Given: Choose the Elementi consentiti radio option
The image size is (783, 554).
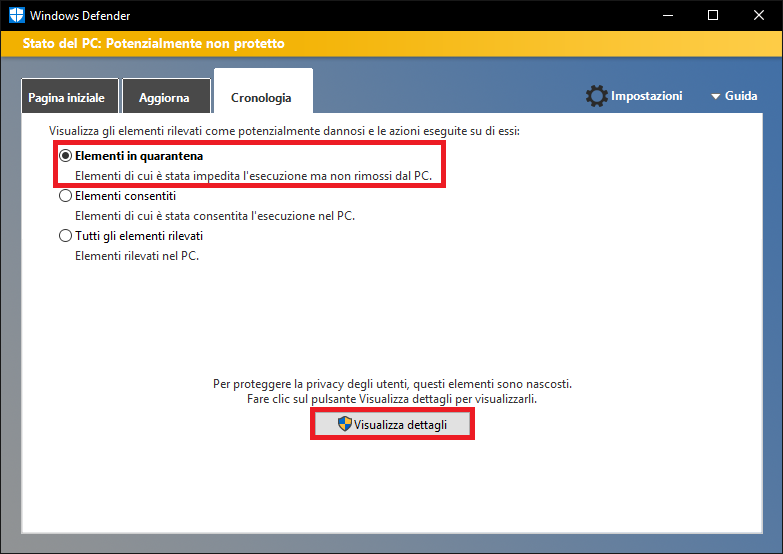Looking at the screenshot, I should tap(66, 196).
